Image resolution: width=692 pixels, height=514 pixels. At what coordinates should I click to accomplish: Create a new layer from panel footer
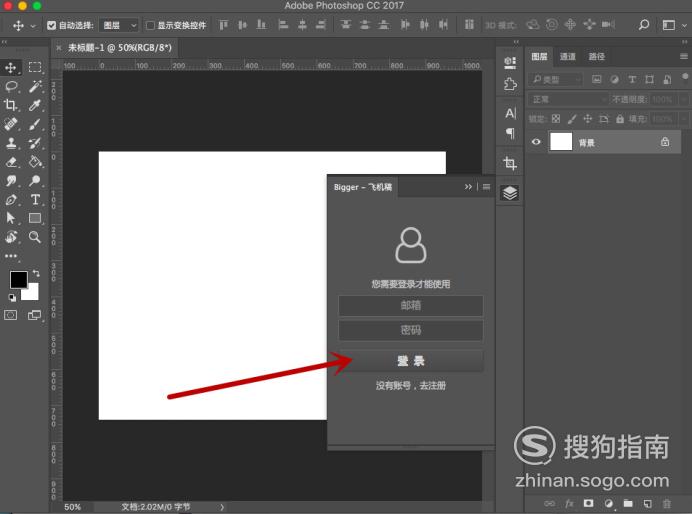(x=647, y=503)
